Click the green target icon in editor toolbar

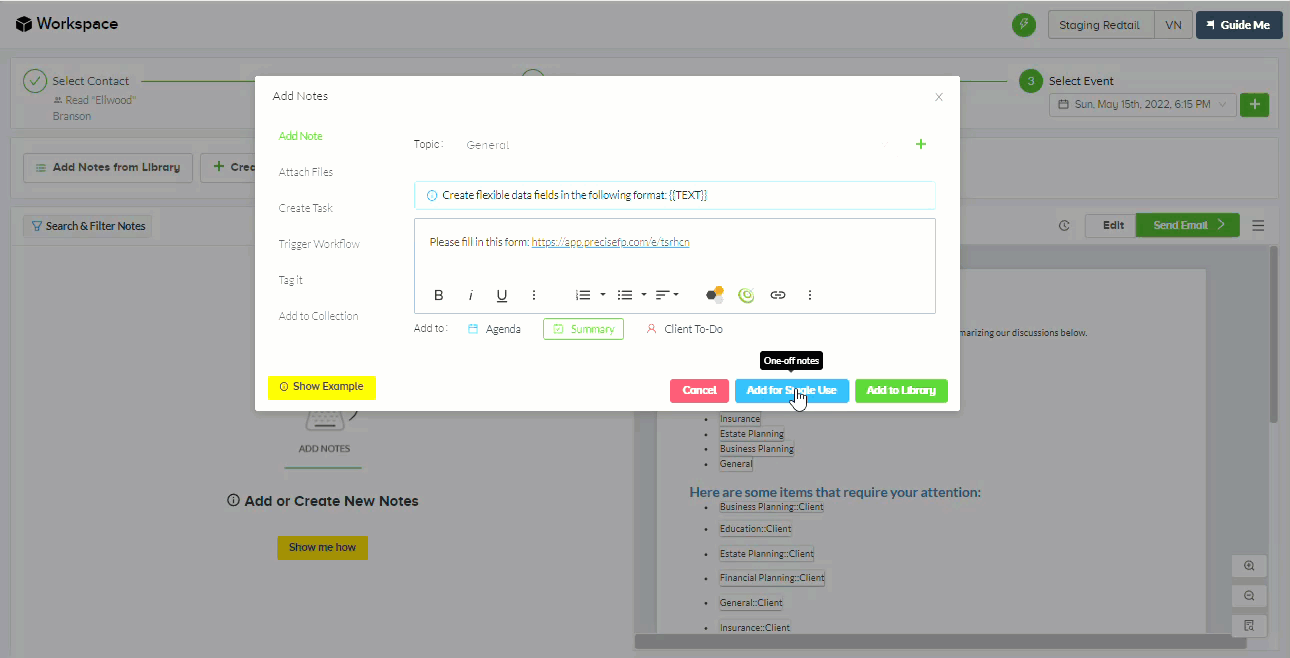[x=746, y=295]
